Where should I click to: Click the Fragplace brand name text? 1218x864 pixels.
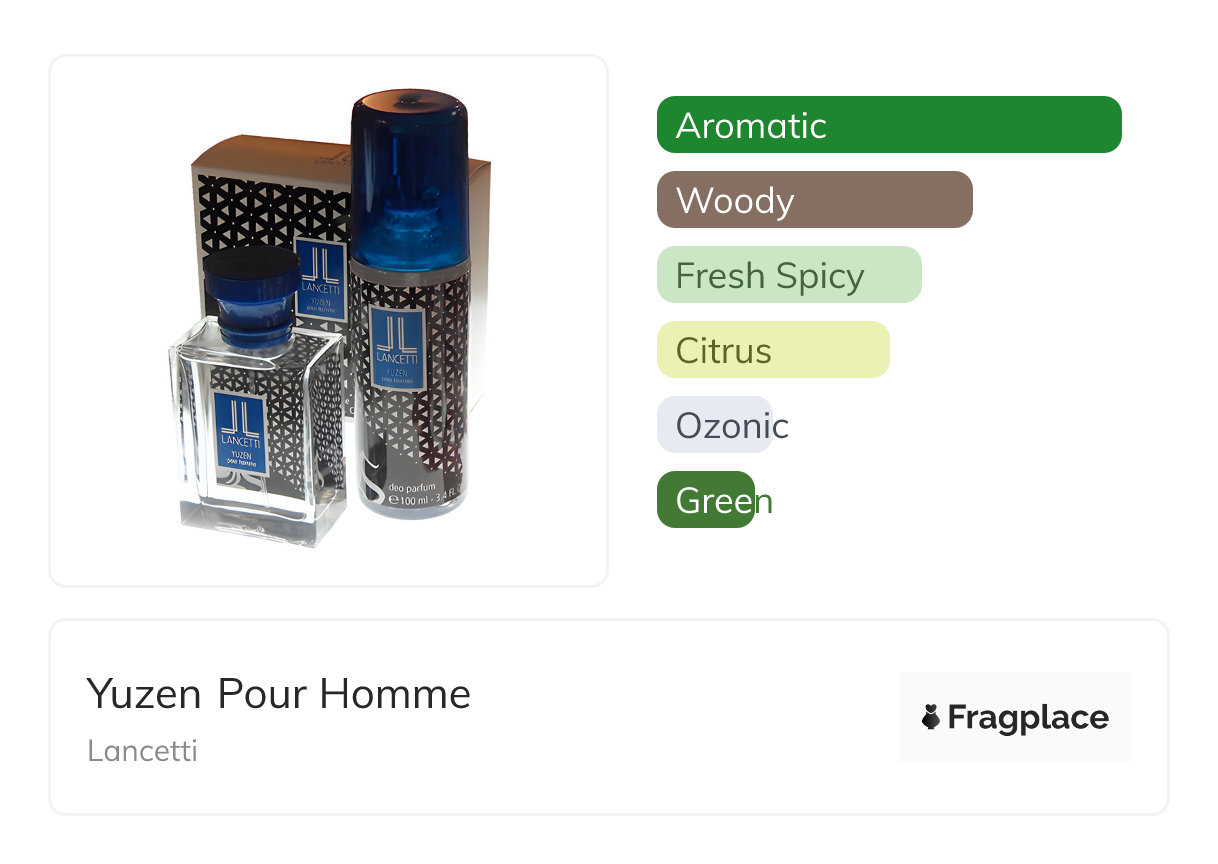(1028, 717)
